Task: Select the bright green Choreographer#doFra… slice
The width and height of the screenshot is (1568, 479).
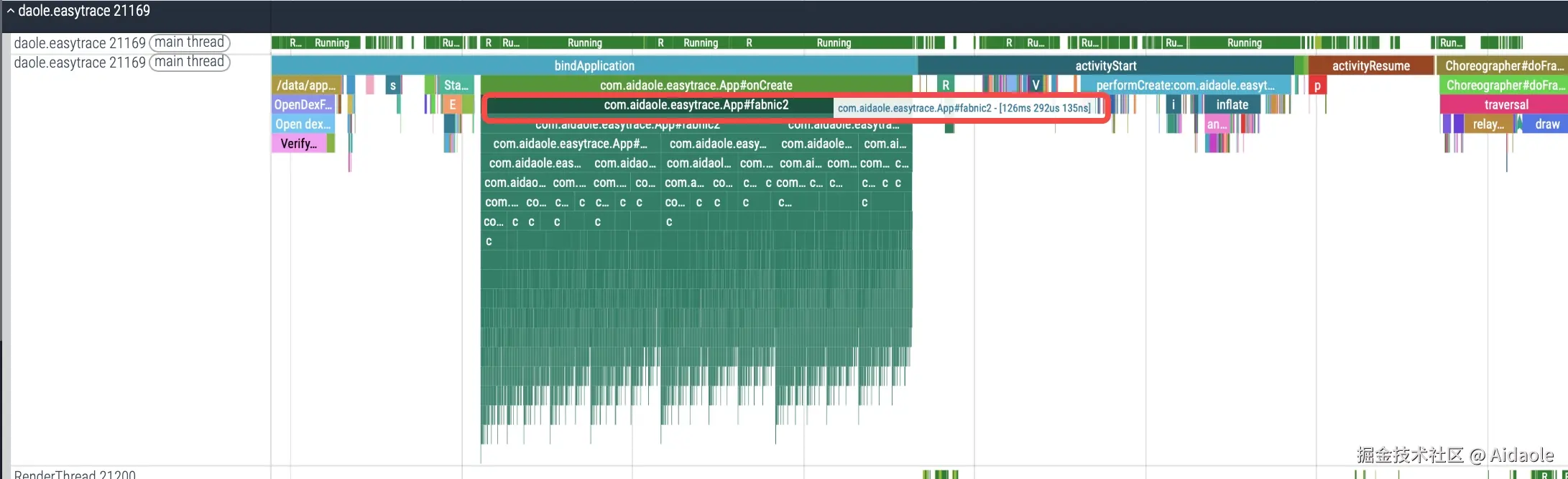Action: (1503, 85)
